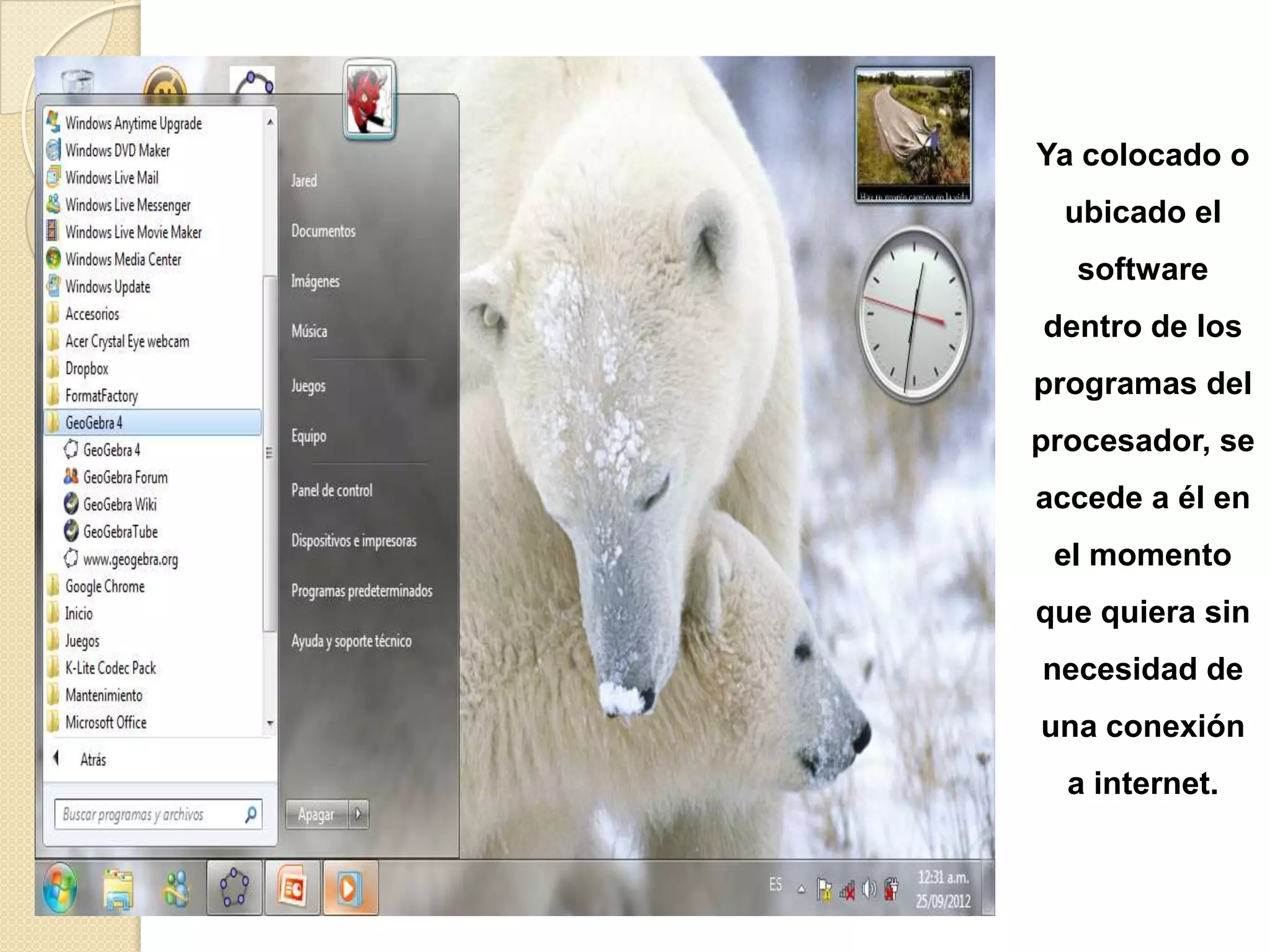Click the search magnifier icon
Viewport: 1270px width, 952px height.
coord(251,814)
